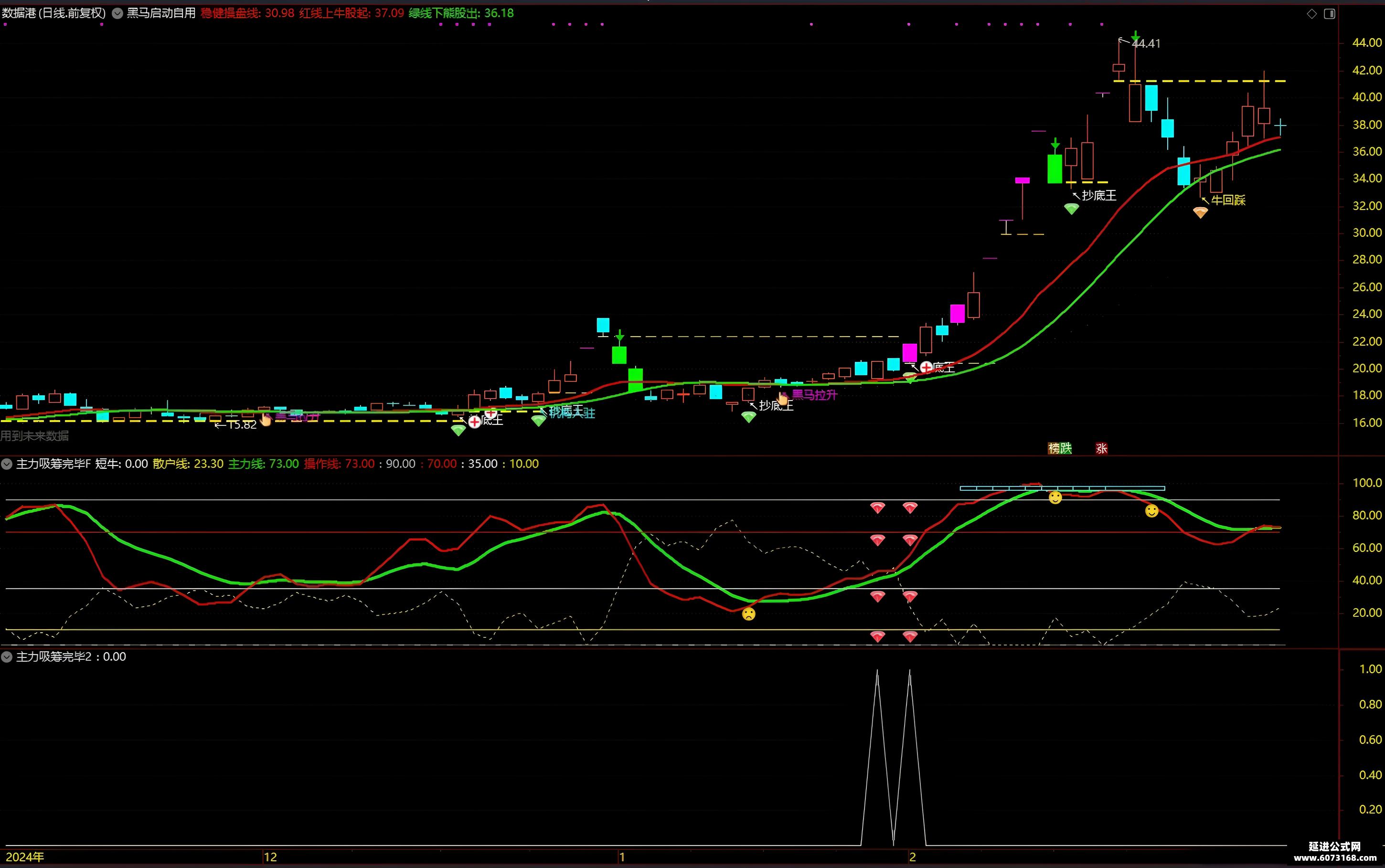Select the 榜跌 tag label
This screenshot has height=868, width=1385.
coord(1060,448)
